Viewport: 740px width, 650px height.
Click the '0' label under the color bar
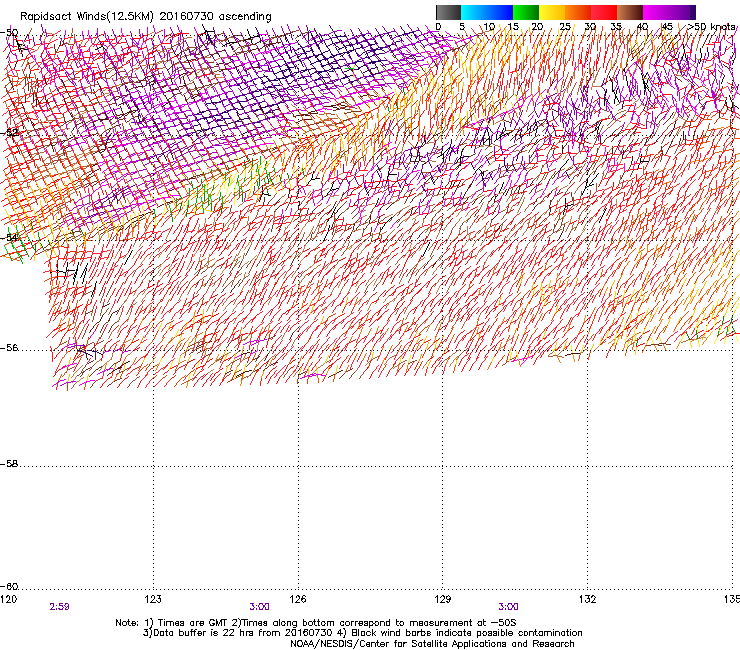[438, 26]
